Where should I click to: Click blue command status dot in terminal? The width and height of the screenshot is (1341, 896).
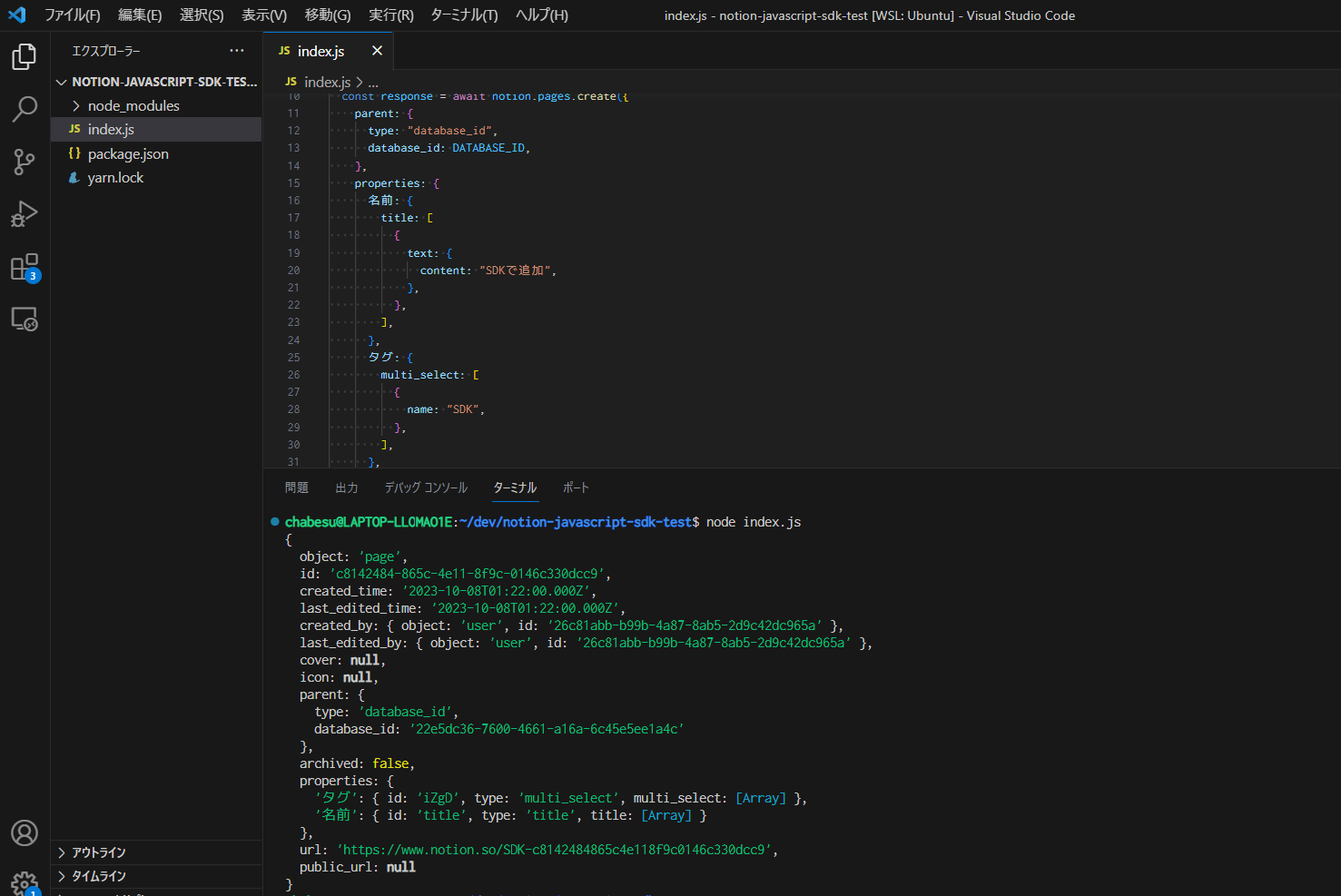point(274,521)
